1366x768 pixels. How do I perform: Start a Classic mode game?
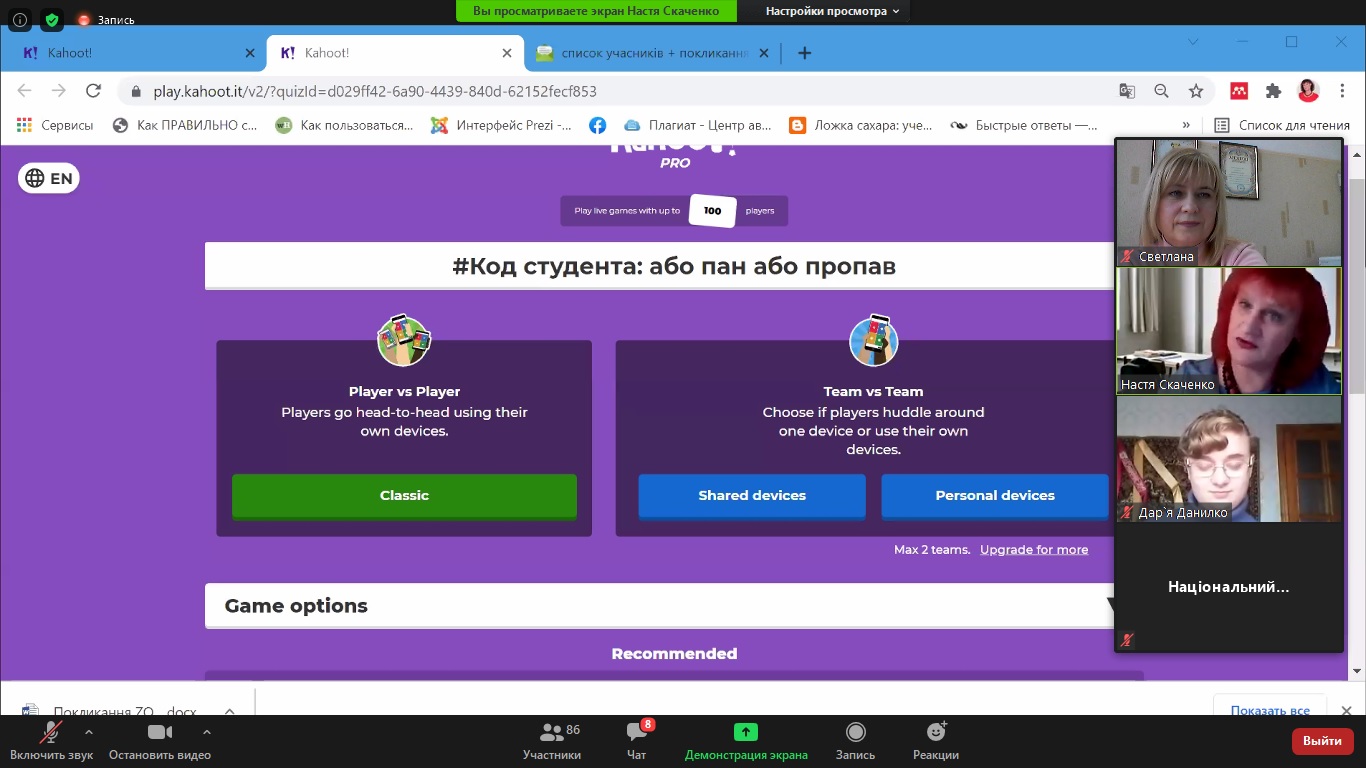(404, 496)
